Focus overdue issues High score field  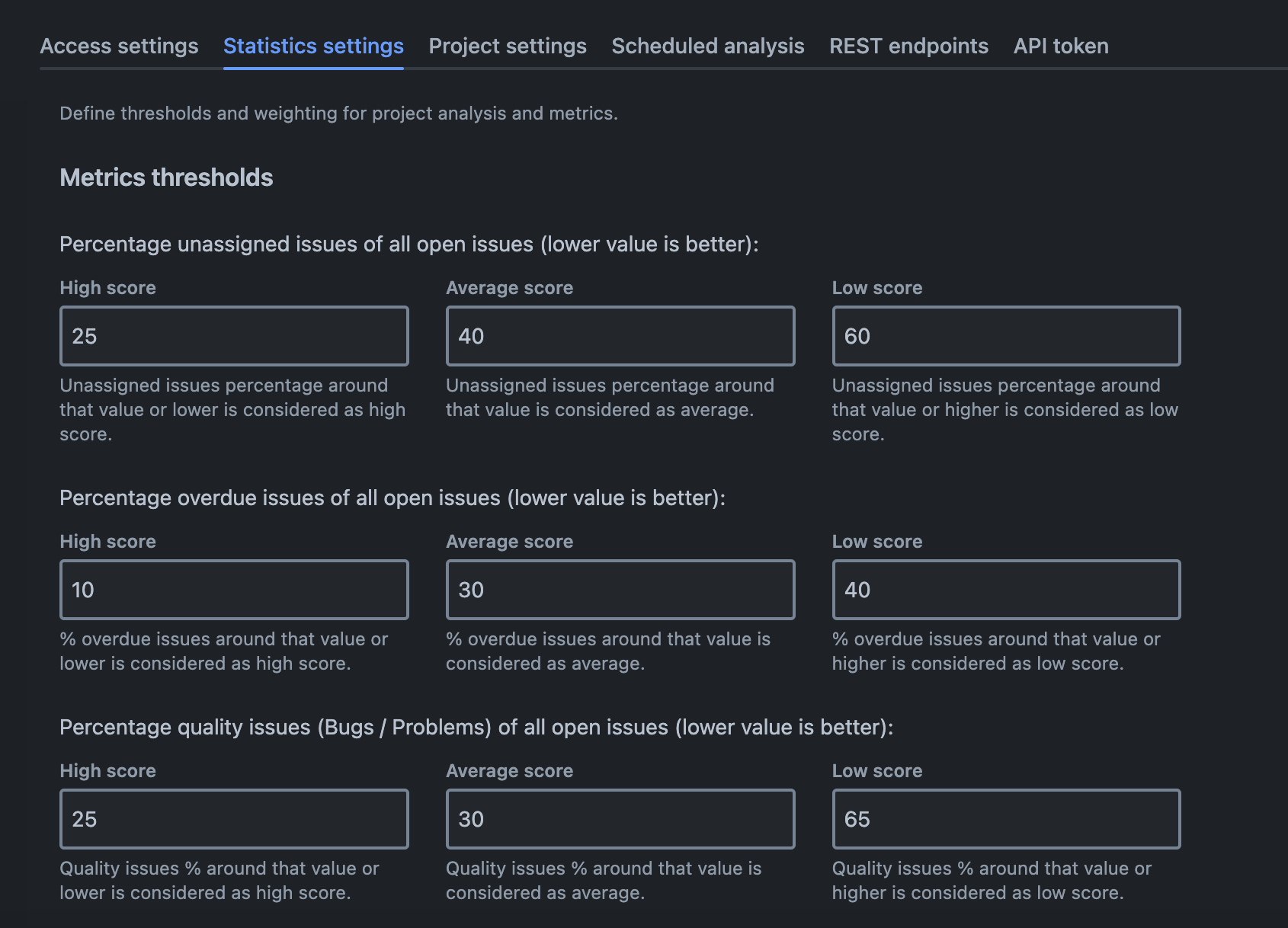[x=234, y=590]
